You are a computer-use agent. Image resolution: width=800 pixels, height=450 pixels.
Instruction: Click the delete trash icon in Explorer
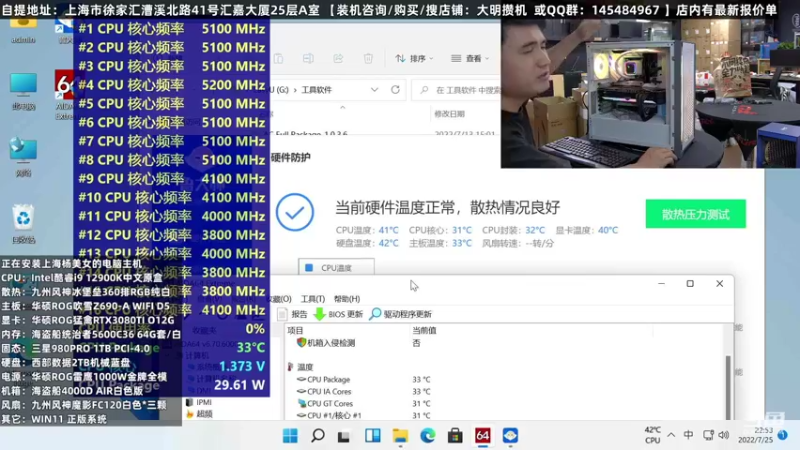point(368,59)
